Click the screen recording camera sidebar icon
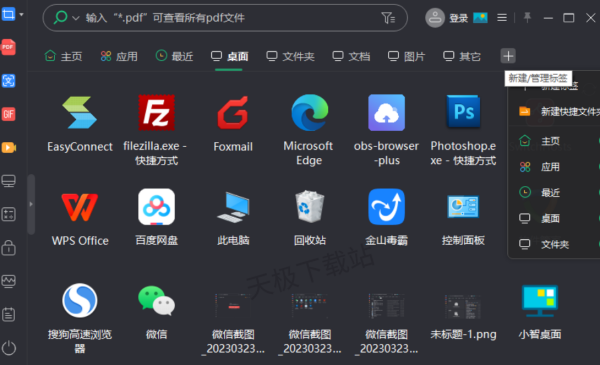 8,147
